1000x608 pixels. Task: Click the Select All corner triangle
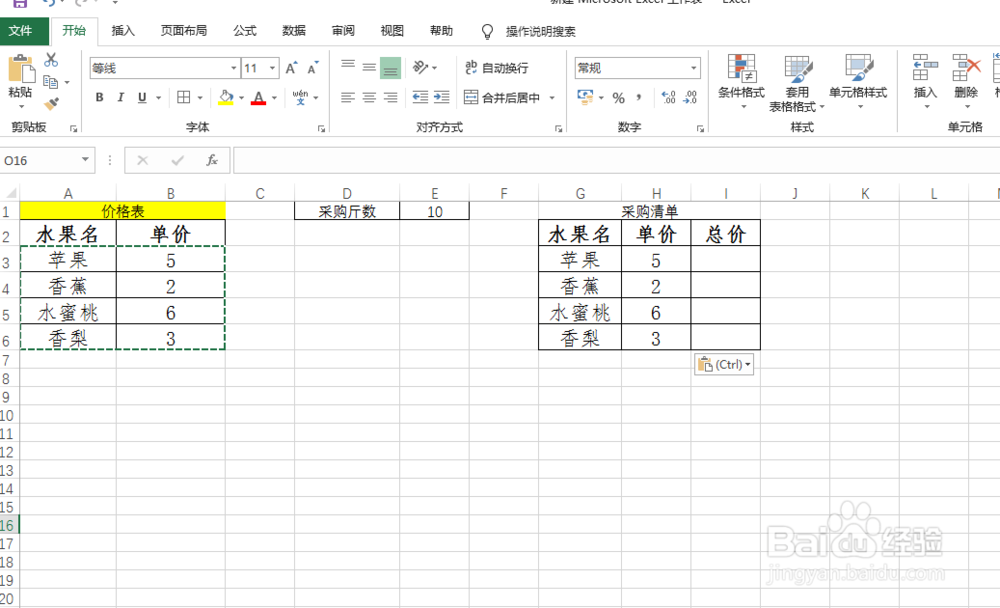10,193
